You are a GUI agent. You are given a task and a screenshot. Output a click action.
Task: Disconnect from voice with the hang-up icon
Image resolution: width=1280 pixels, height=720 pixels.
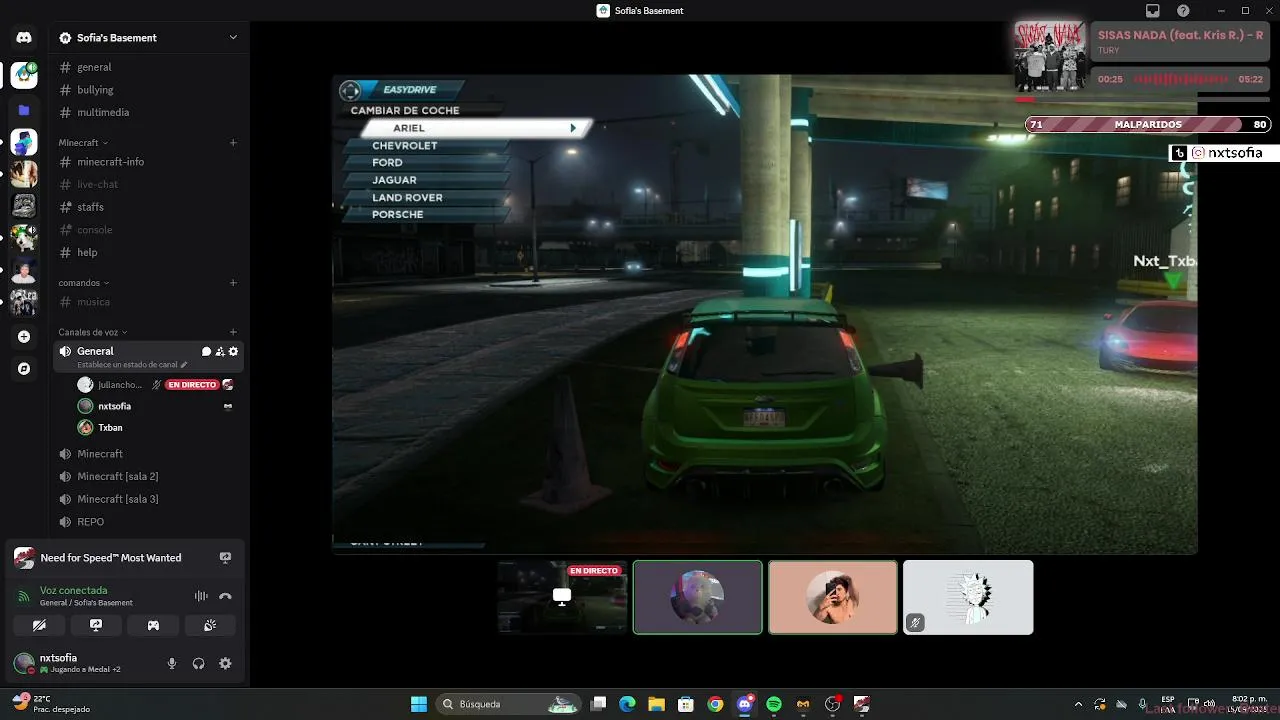225,596
